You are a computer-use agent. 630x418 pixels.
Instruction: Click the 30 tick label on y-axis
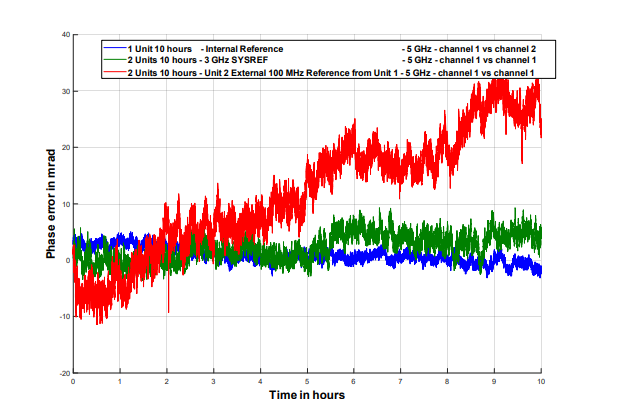click(x=64, y=92)
